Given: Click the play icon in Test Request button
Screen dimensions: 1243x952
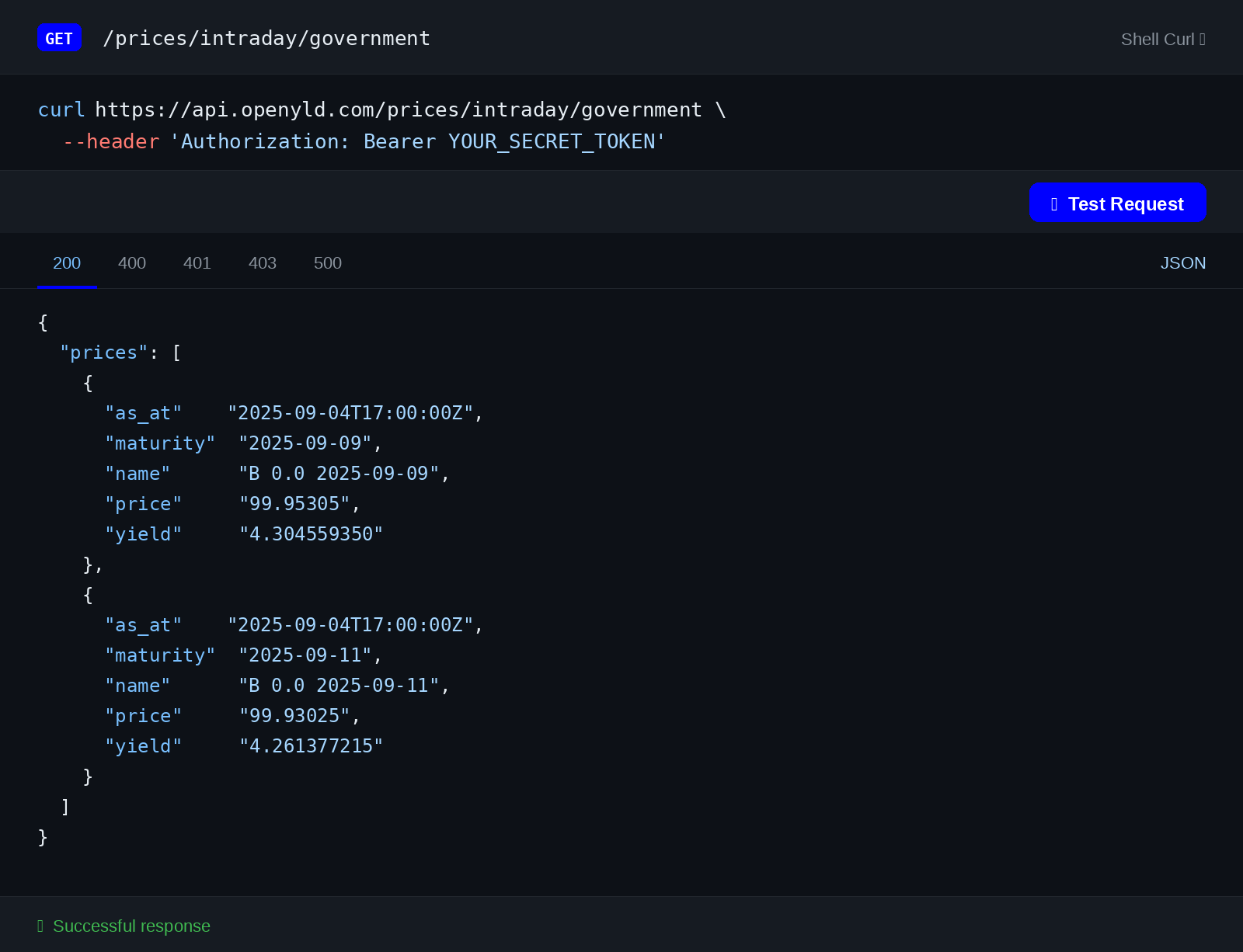Looking at the screenshot, I should click(1054, 203).
